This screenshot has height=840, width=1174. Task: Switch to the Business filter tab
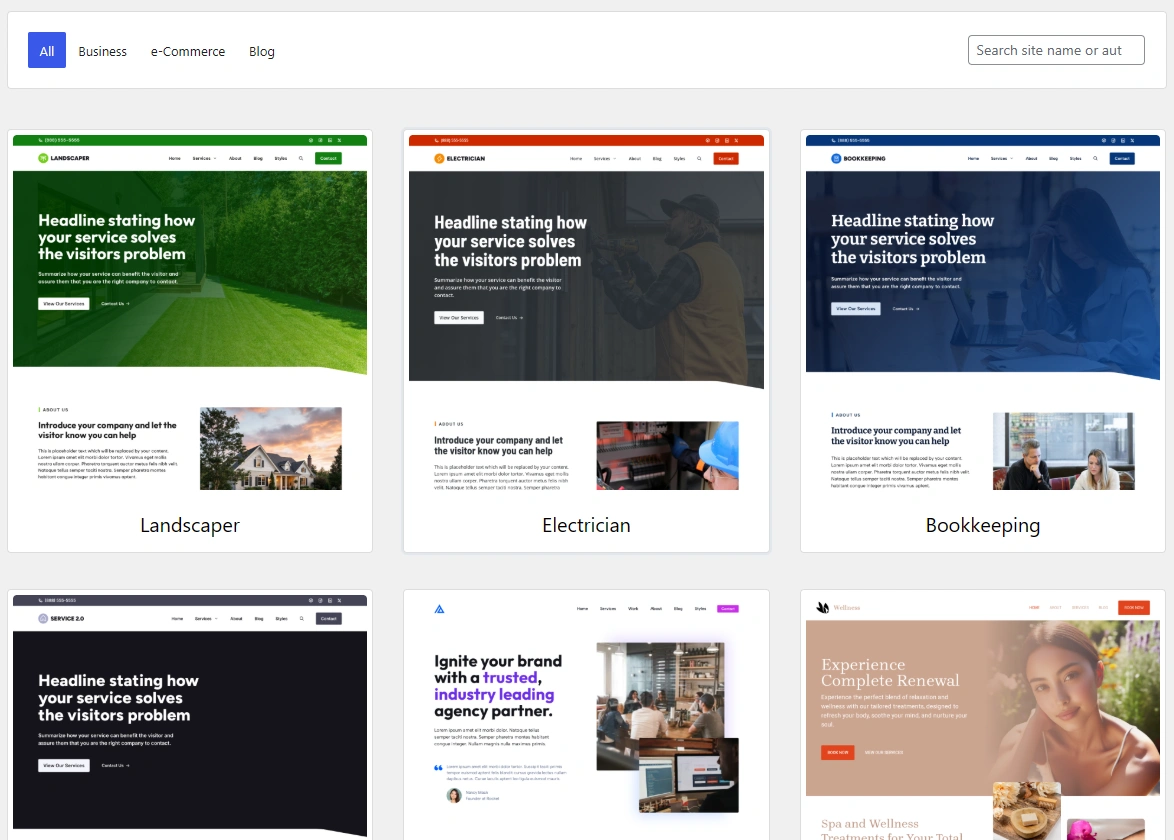[102, 51]
